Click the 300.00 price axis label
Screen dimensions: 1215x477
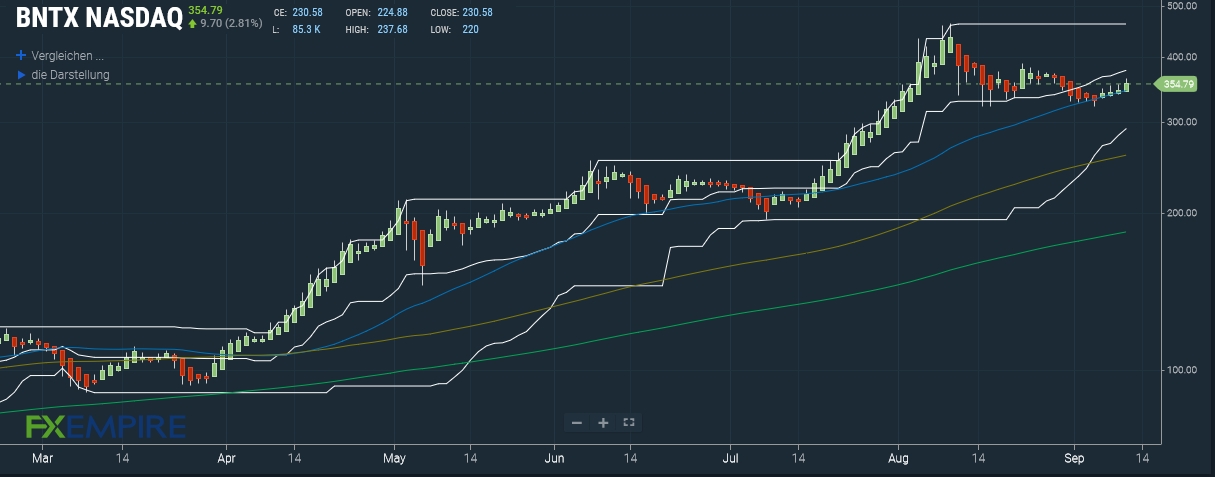[x=1181, y=122]
